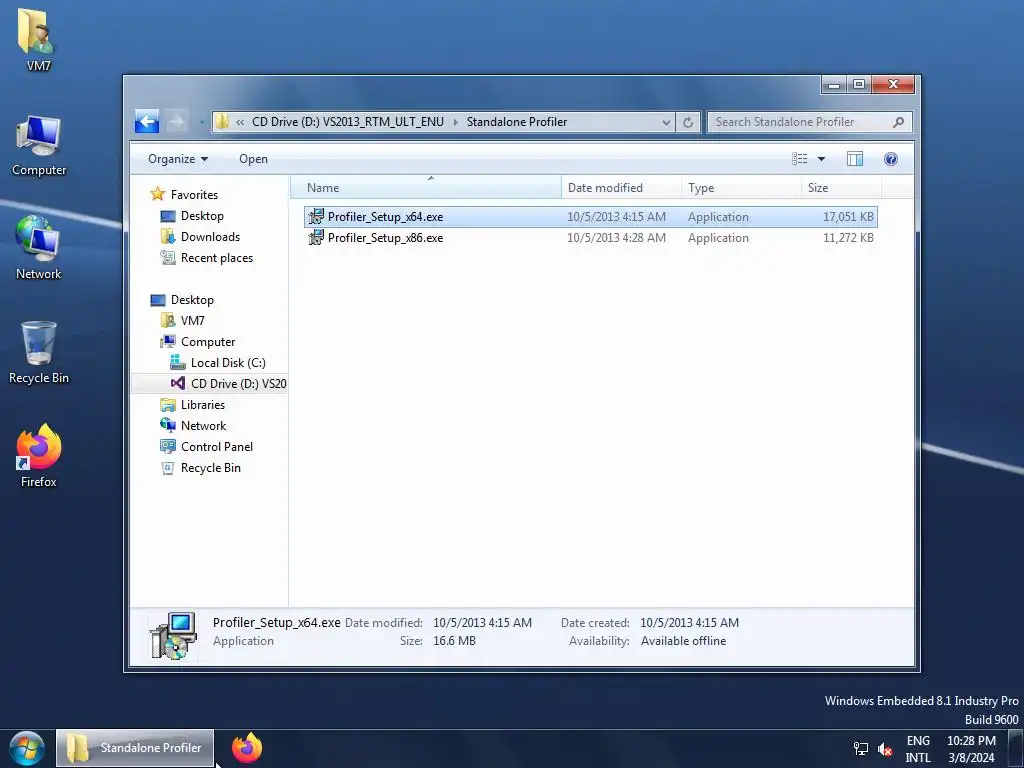Select Favorites in navigation pane
Screen dimensions: 1024x768
pos(194,195)
